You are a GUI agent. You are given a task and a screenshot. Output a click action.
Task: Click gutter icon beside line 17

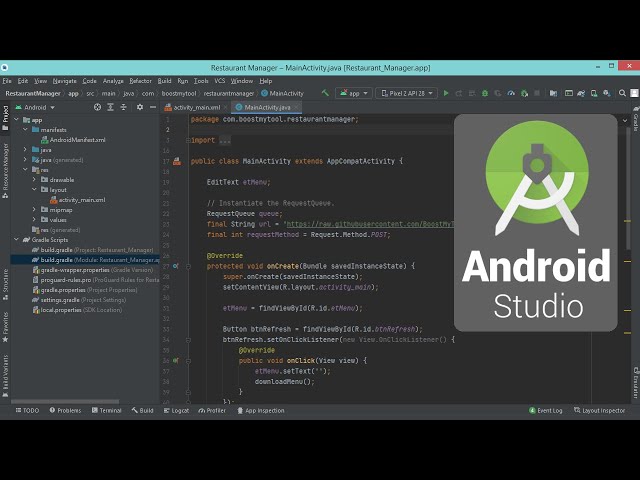click(177, 161)
